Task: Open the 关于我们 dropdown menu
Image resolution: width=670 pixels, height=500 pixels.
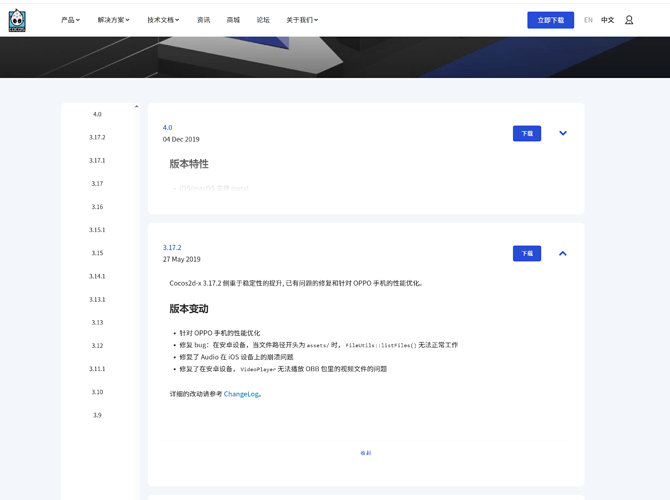Action: 302,20
